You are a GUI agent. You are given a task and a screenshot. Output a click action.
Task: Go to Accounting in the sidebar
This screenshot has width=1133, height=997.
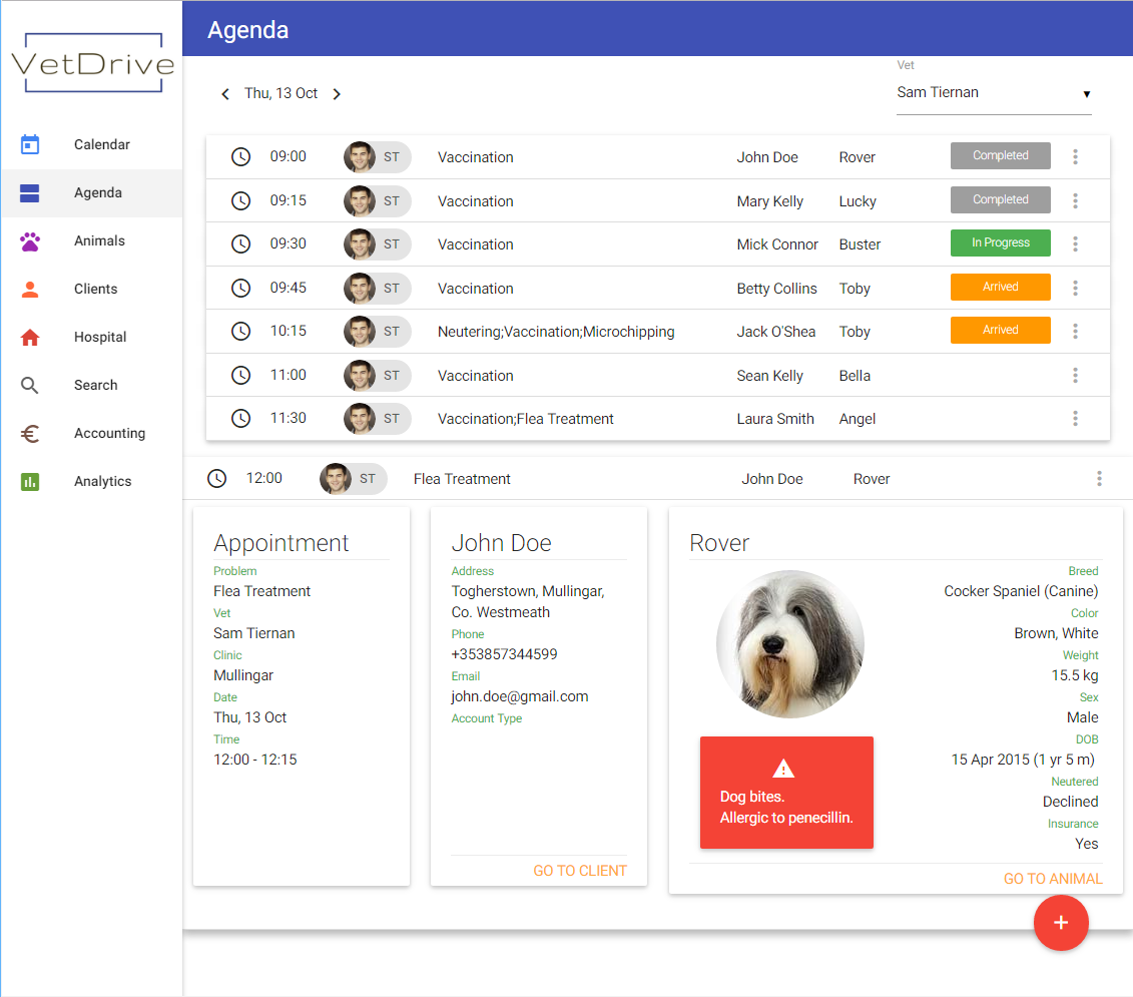[92, 433]
